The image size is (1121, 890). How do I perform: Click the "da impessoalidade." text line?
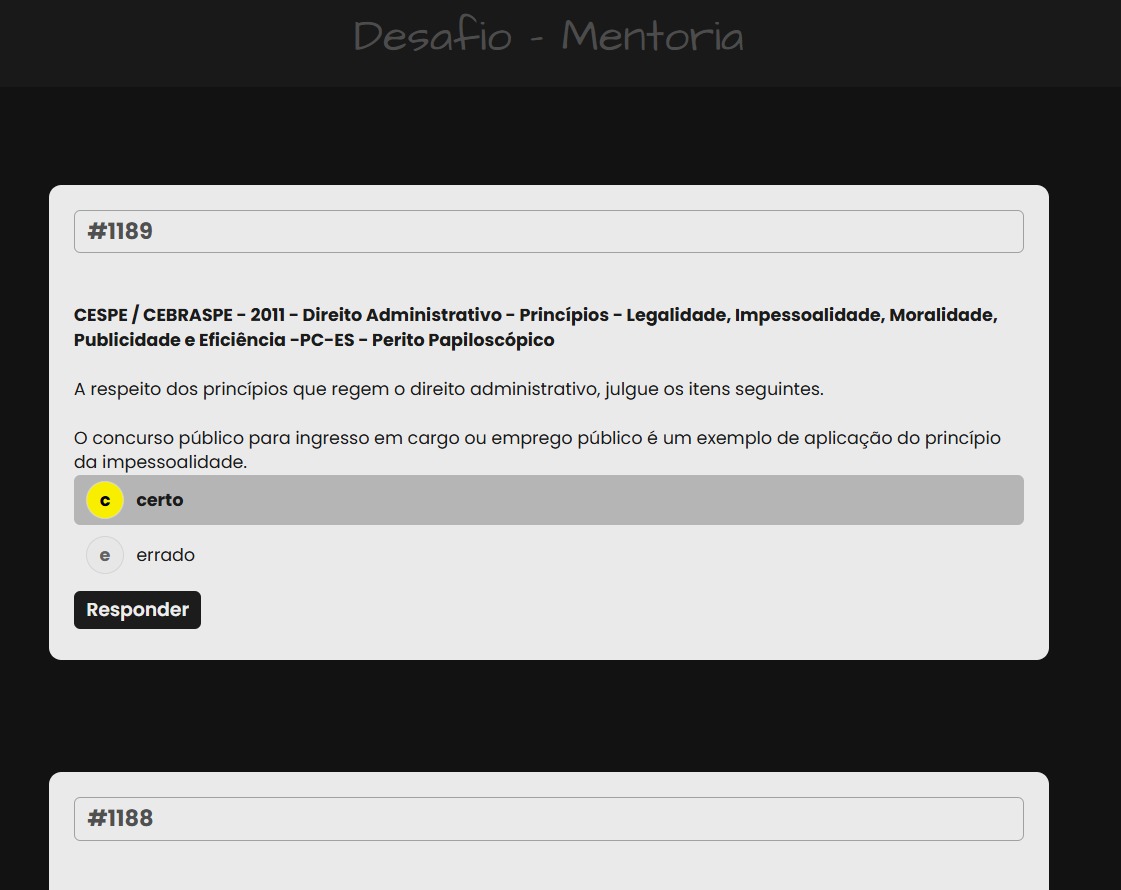160,462
